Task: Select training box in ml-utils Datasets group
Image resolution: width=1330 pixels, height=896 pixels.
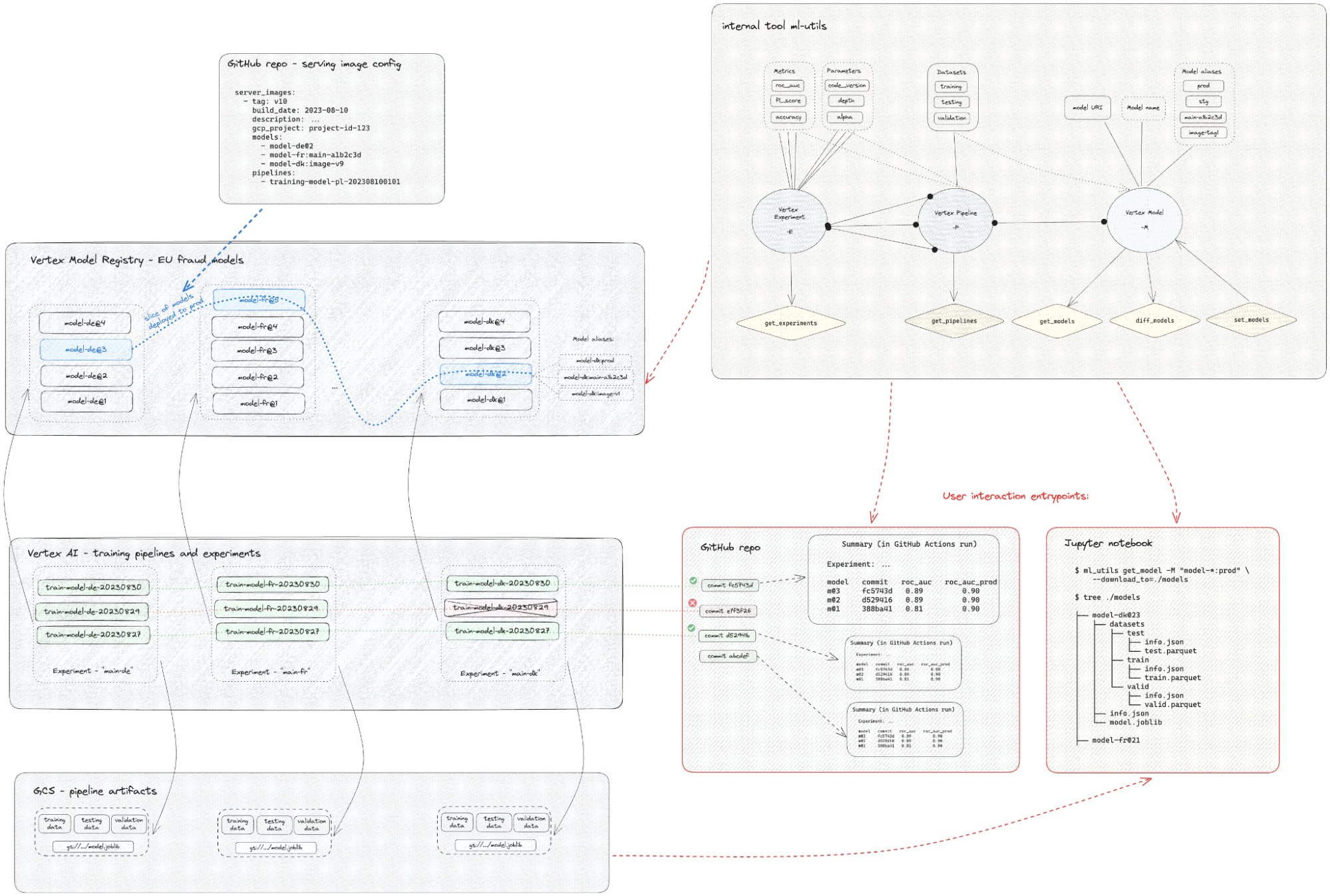Action: (x=951, y=86)
